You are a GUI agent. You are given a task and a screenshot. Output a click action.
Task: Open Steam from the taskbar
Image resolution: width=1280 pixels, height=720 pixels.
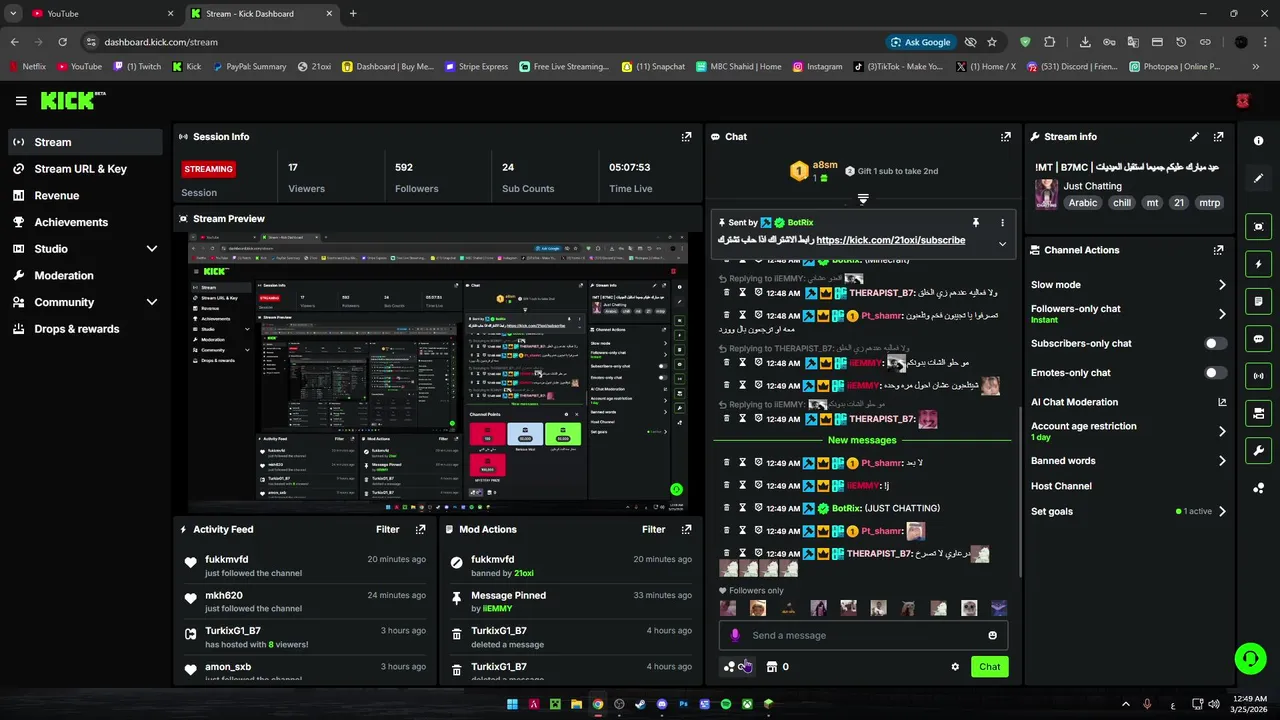640,704
